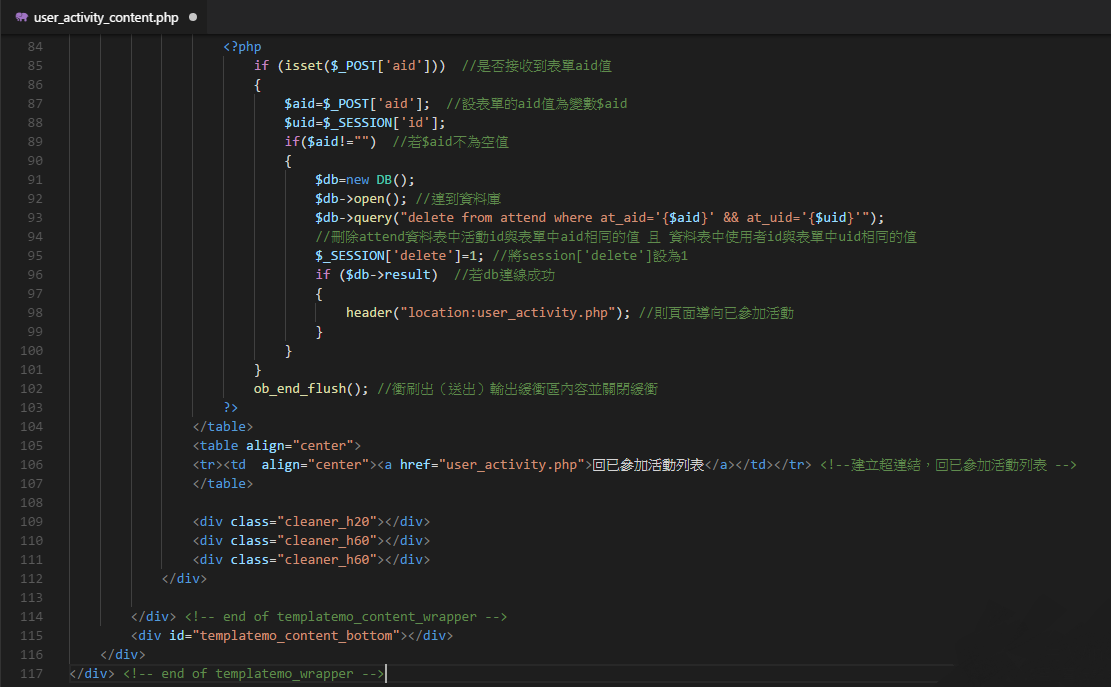The width and height of the screenshot is (1111, 687).
Task: Click the anchor text '回已參加活動列表'
Action: click(x=648, y=465)
